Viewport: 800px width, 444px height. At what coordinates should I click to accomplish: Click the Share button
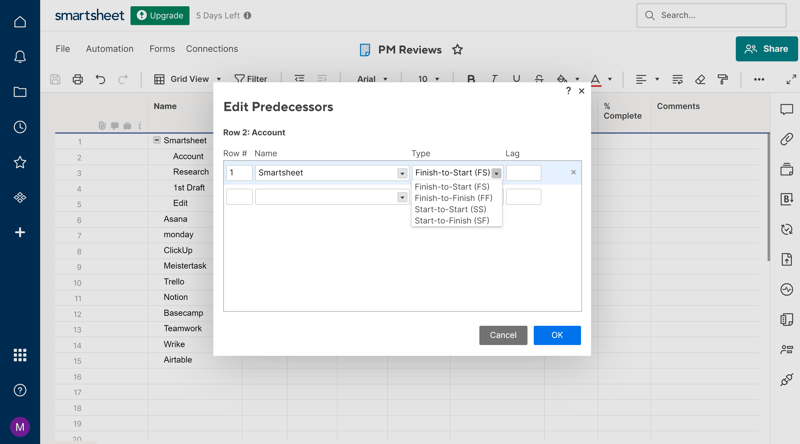point(766,49)
